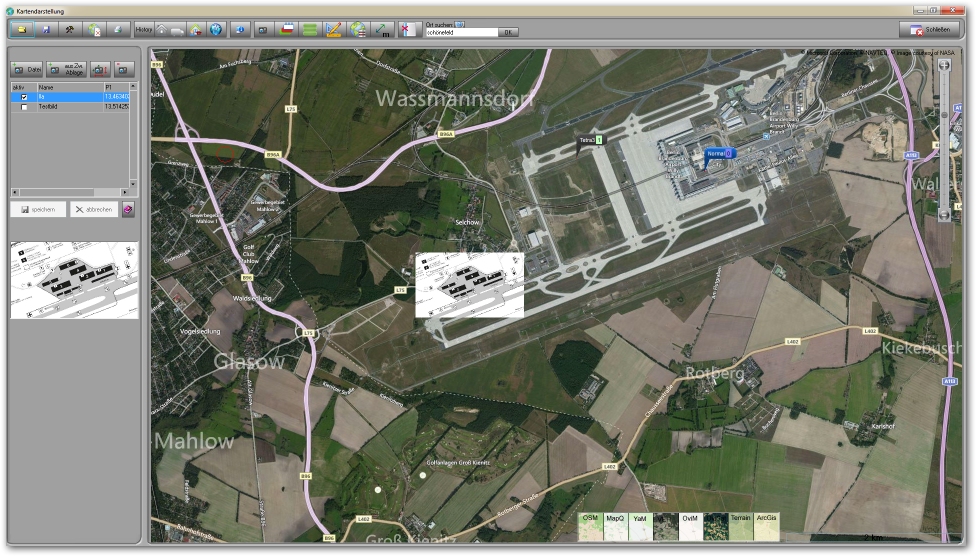Click the airport plan overlay on map
This screenshot has height=556, width=976.
pyautogui.click(x=469, y=285)
